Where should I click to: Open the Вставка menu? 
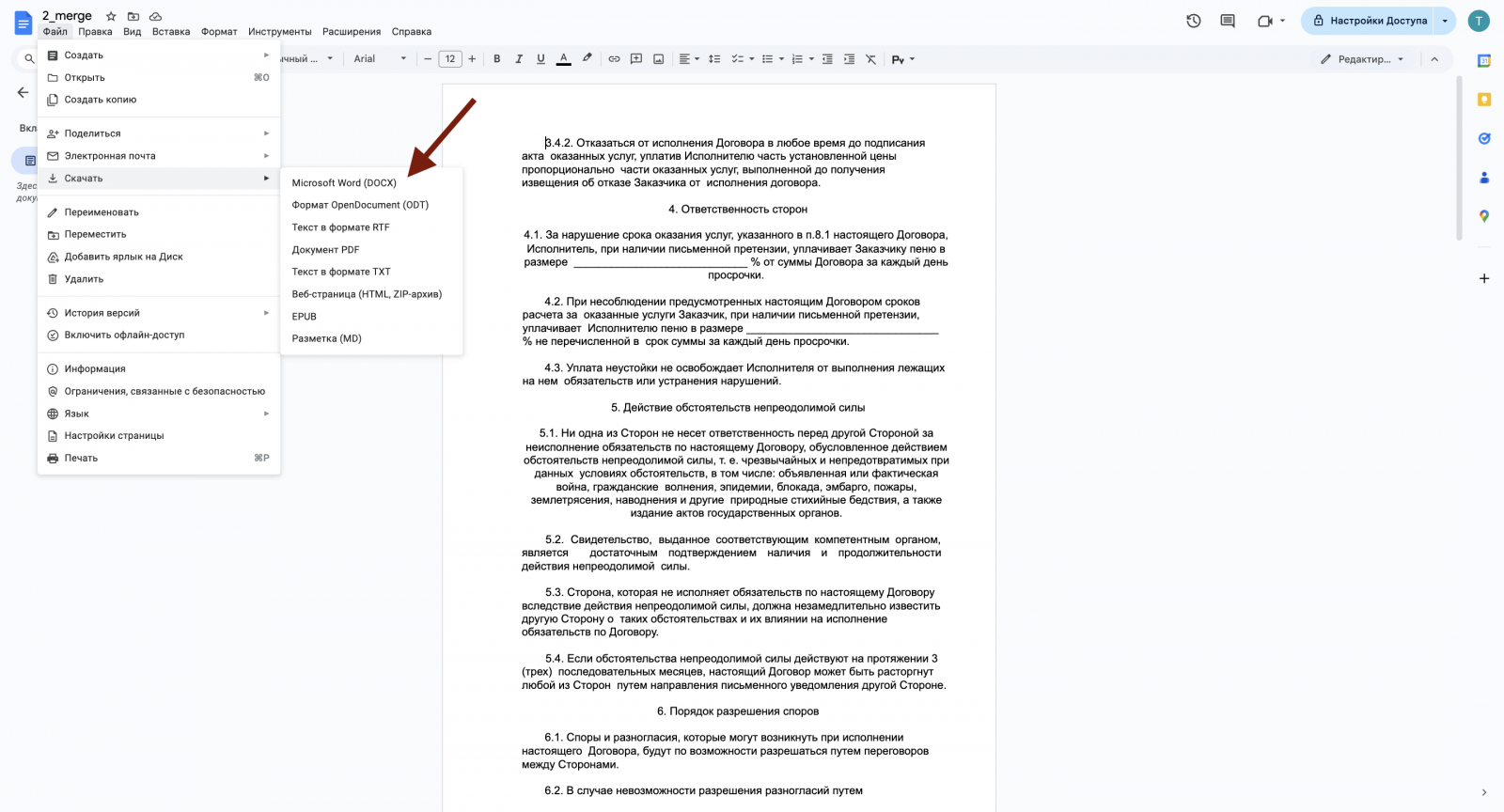[x=171, y=32]
